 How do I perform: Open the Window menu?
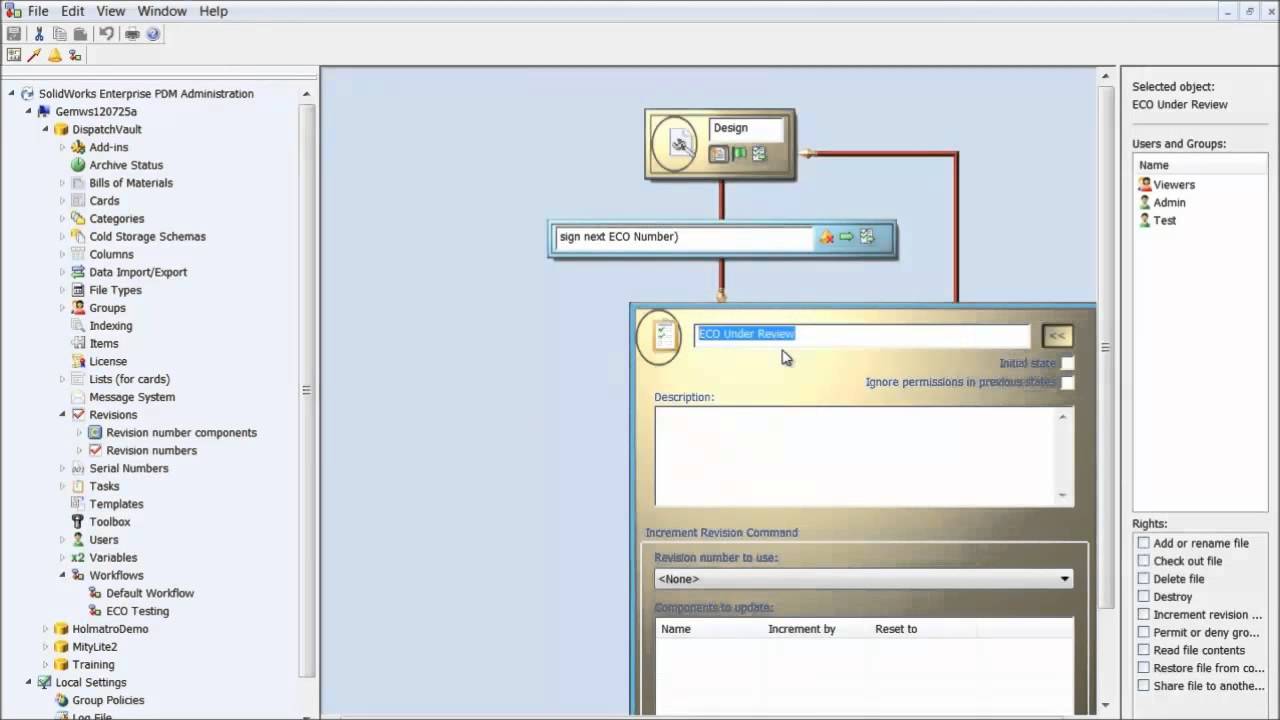[x=162, y=11]
